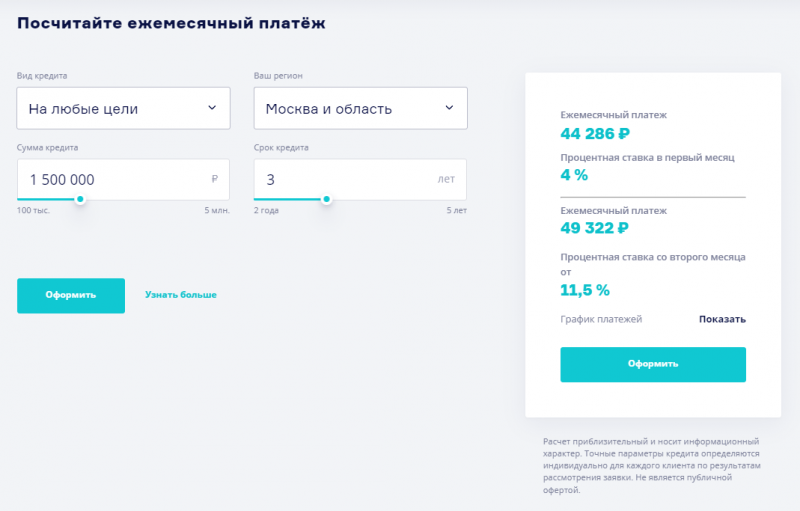The width and height of the screenshot is (800, 511).
Task: Click the loan amount slider handle
Action: [x=80, y=199]
